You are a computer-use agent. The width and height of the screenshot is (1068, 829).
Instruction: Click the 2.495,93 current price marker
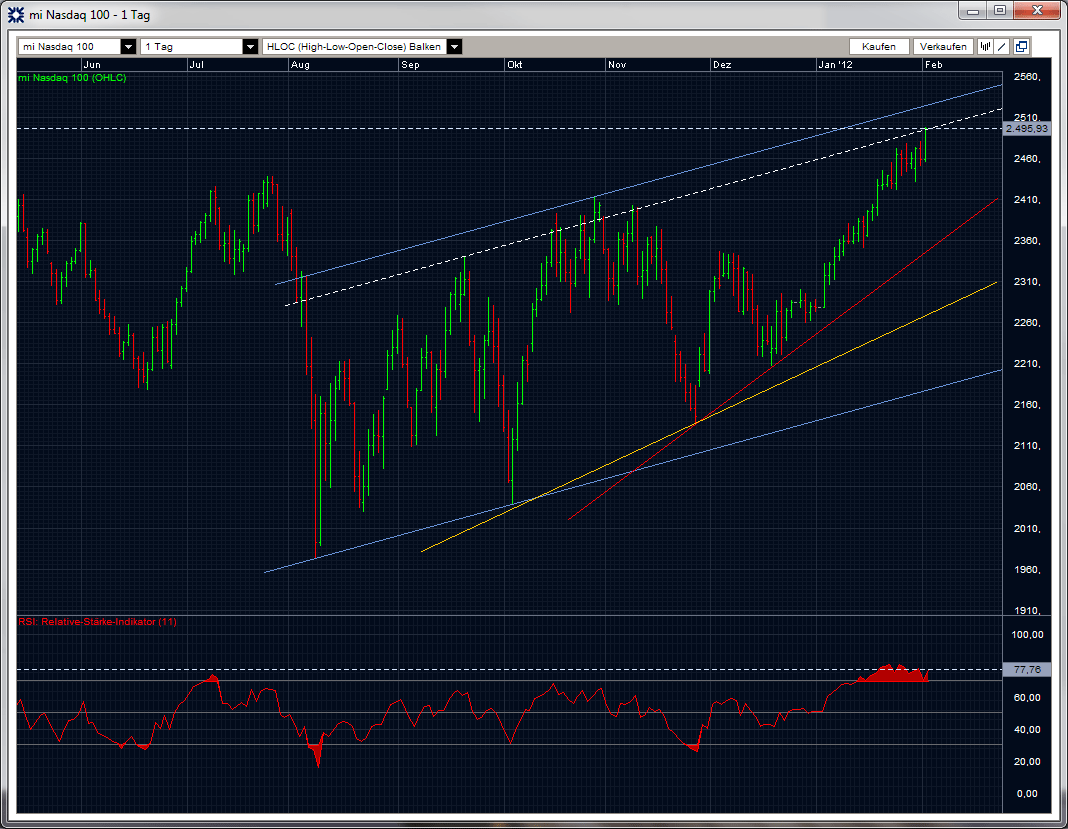(1026, 128)
